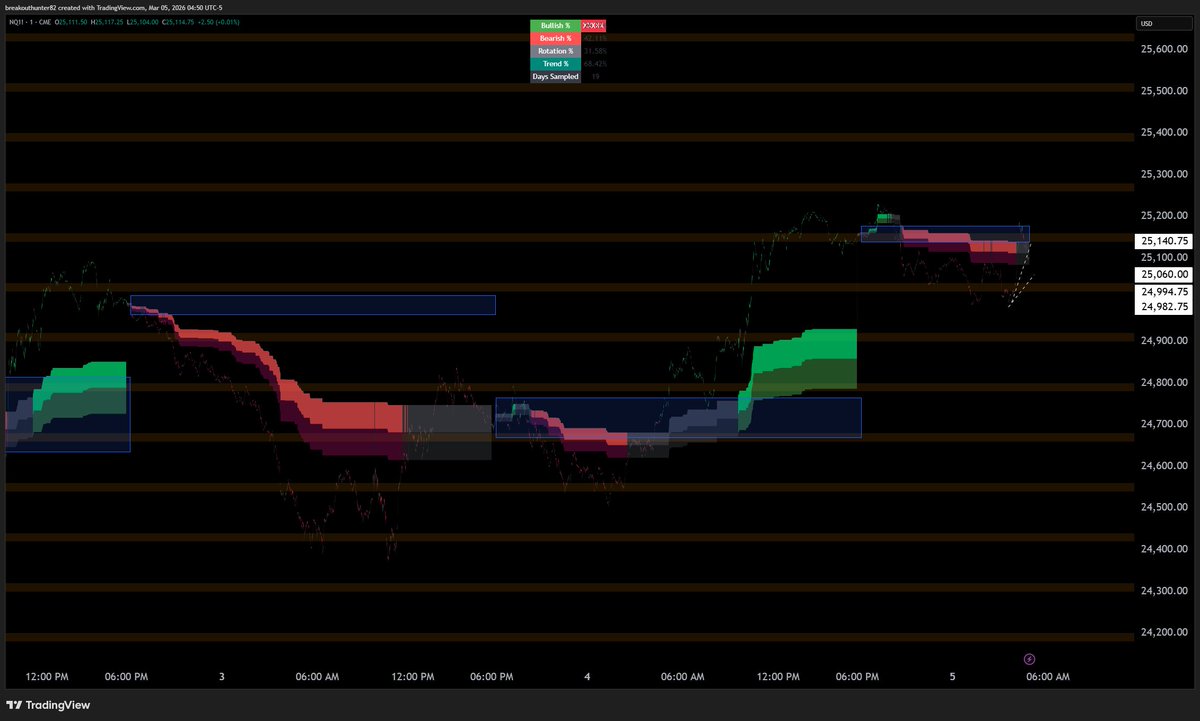Click the 25,200.00 price axis label
Screen dimensions: 1200x721
(1164, 216)
